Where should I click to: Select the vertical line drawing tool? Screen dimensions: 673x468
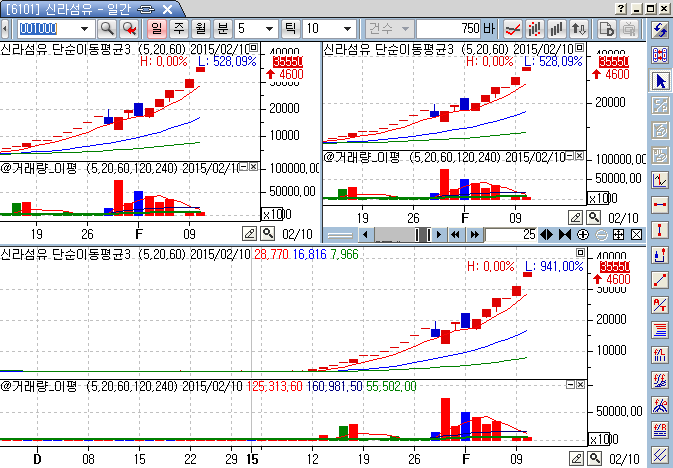660,229
